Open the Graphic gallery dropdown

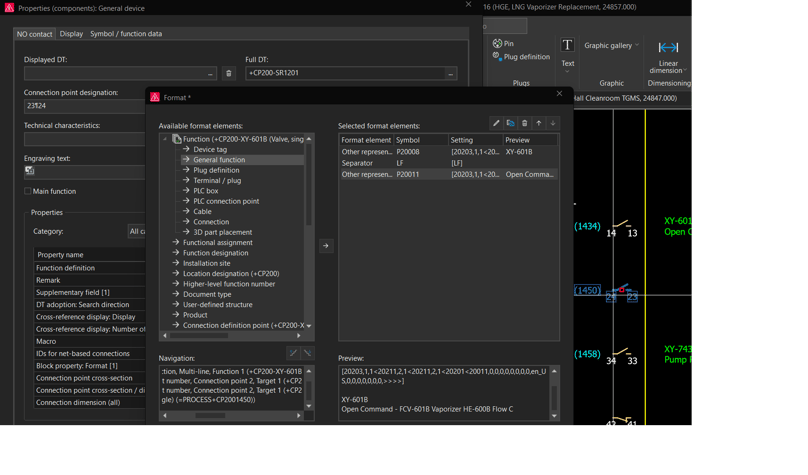612,46
